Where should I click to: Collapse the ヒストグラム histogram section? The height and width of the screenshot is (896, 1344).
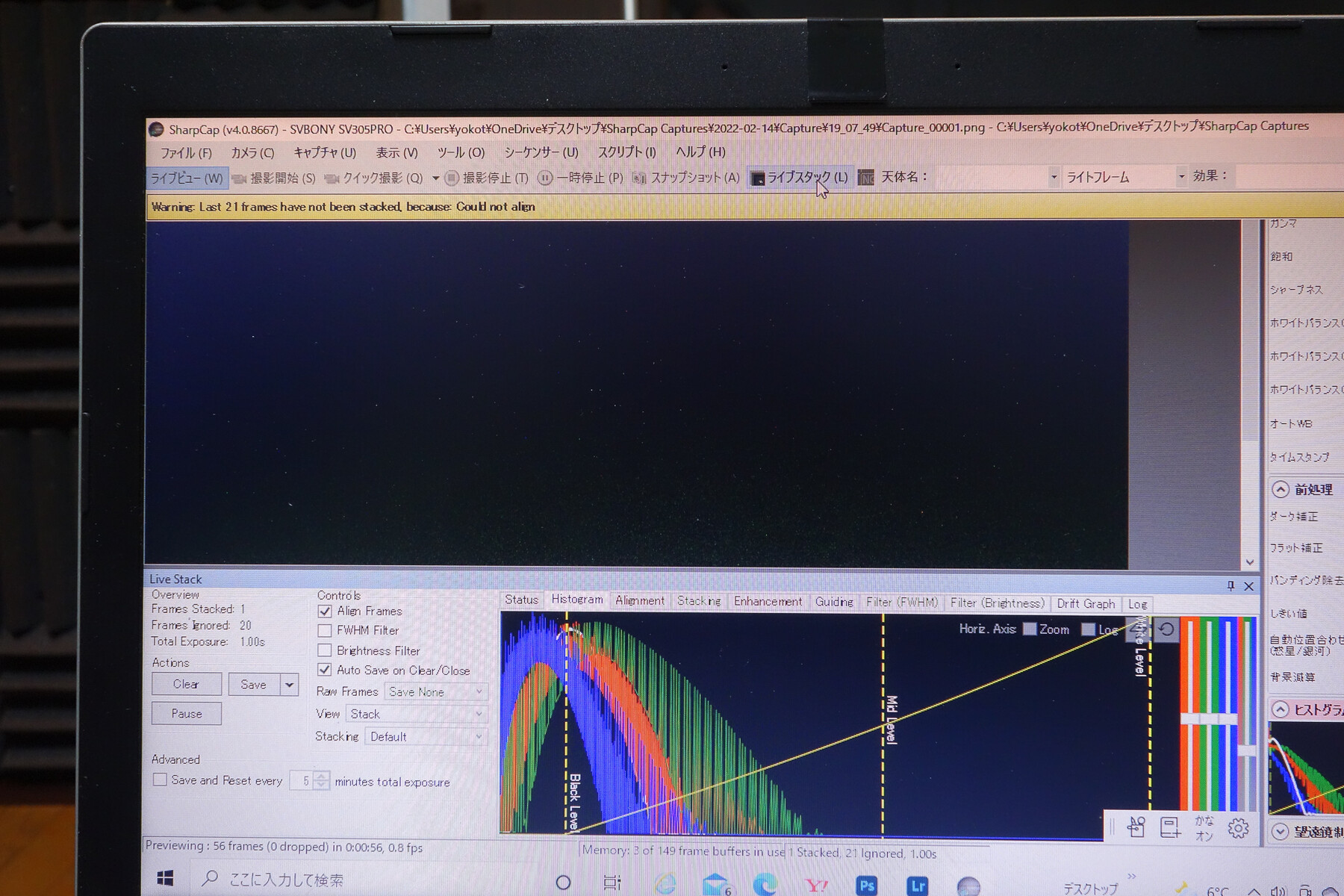pos(1281,709)
